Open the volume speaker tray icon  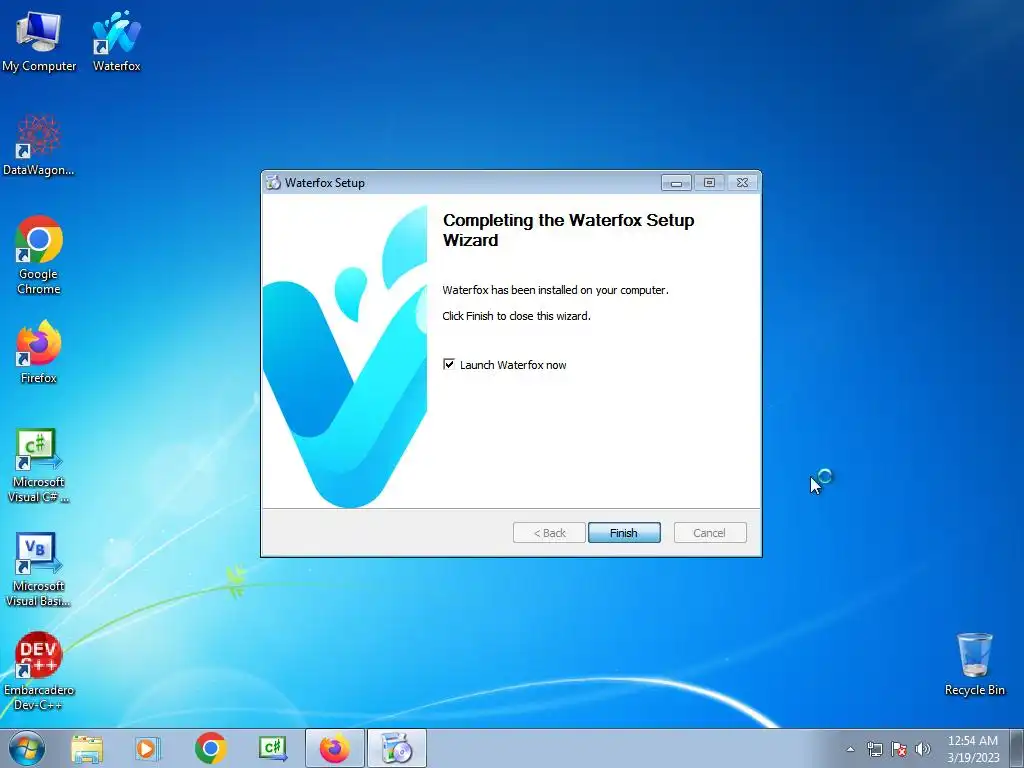pos(923,749)
